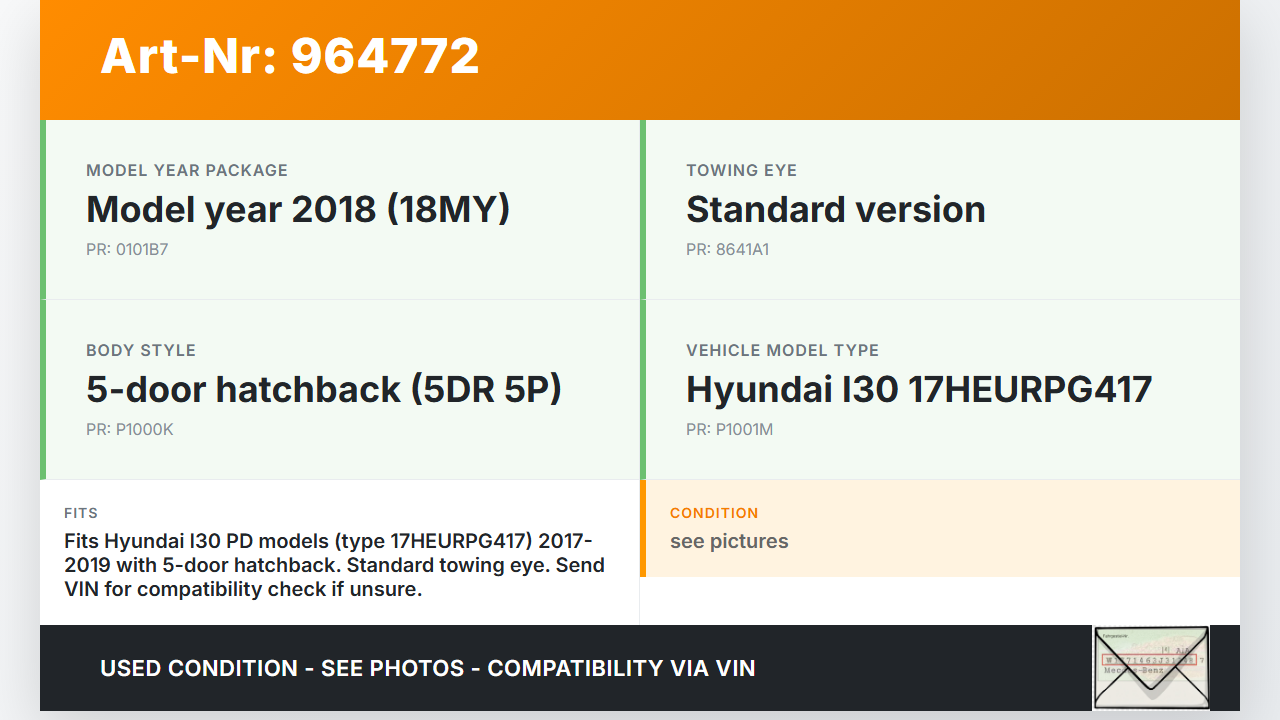The width and height of the screenshot is (1280, 720).
Task: Select the 5-door hatchback (5DR 5P) value
Action: (324, 389)
